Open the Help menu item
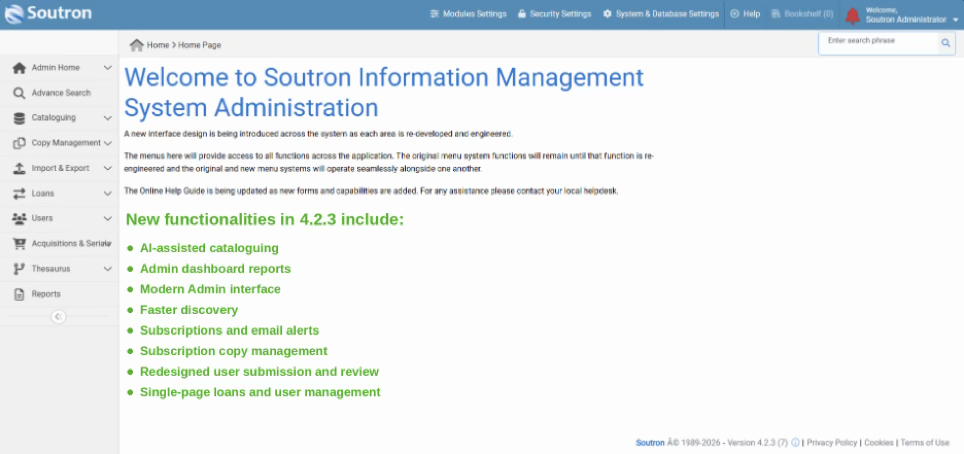 click(745, 14)
